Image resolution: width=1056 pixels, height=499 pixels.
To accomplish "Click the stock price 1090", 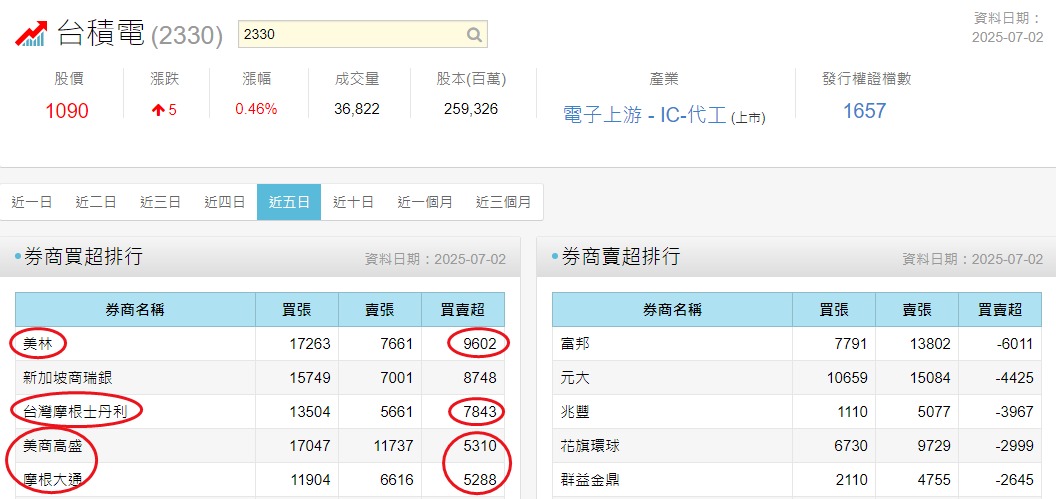I will pos(67,111).
